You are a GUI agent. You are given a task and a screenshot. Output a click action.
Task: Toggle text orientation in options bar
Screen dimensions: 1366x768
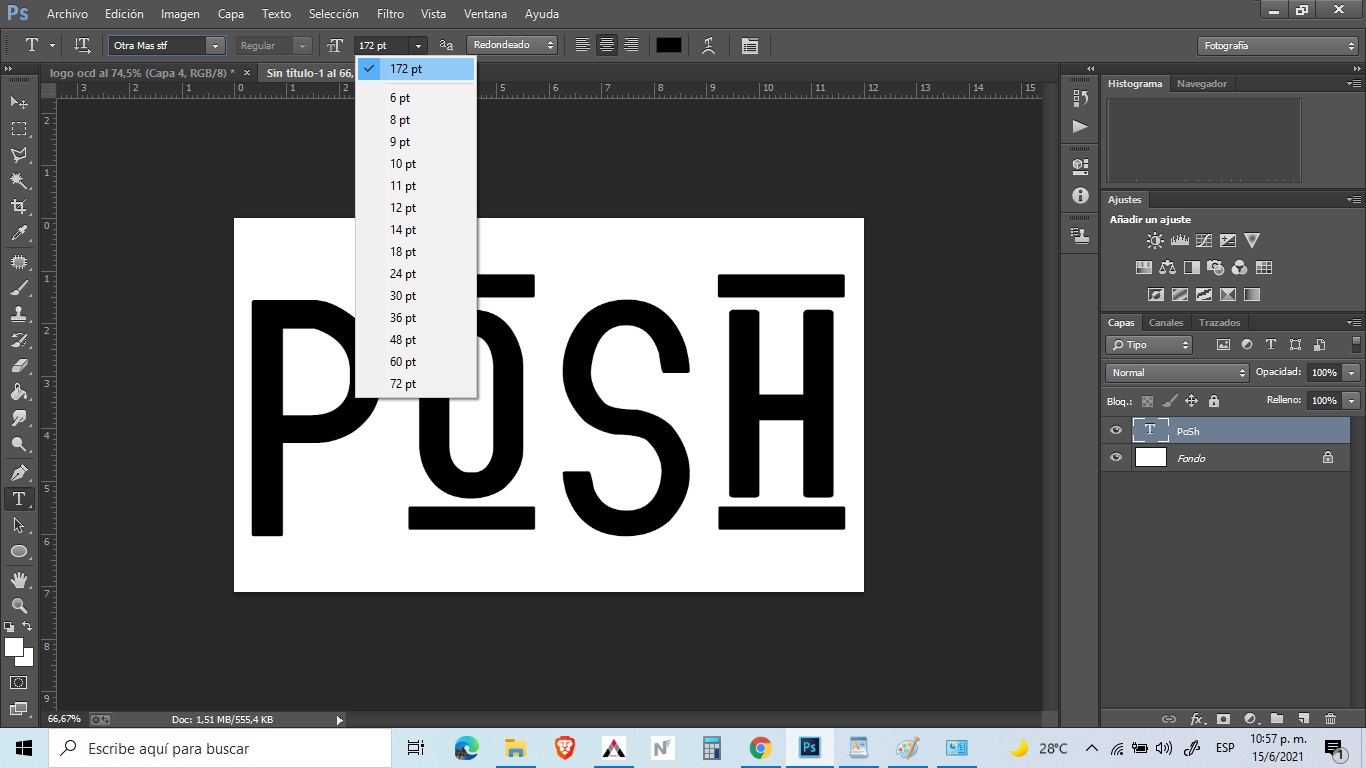click(83, 46)
